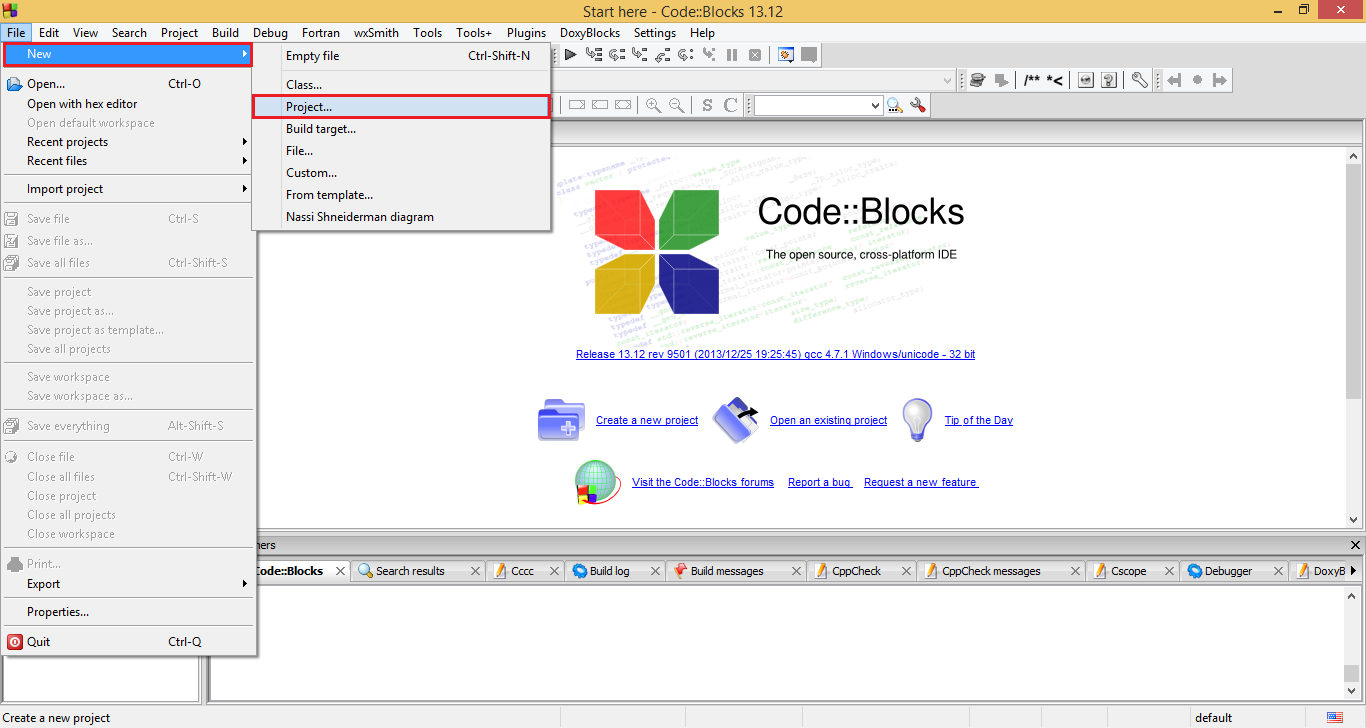Close the Build messages tab
Screen dimensions: 1366x728
797,571
